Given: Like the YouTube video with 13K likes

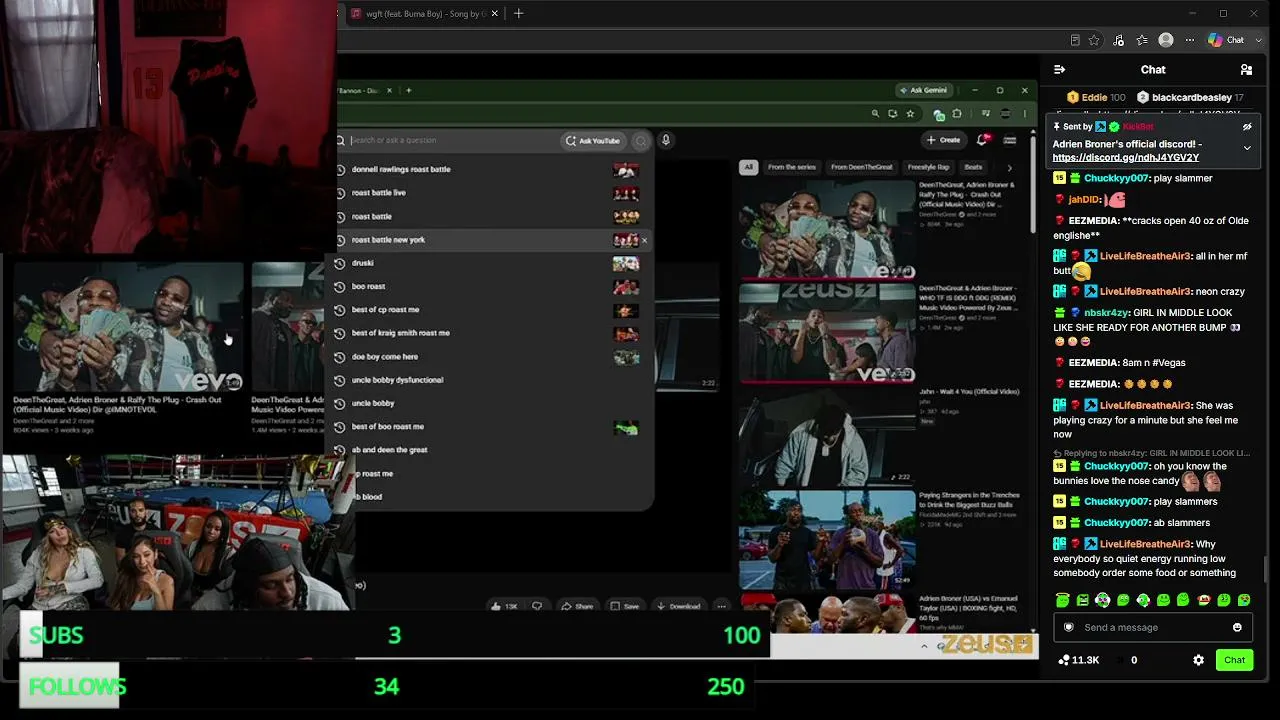Looking at the screenshot, I should point(504,606).
